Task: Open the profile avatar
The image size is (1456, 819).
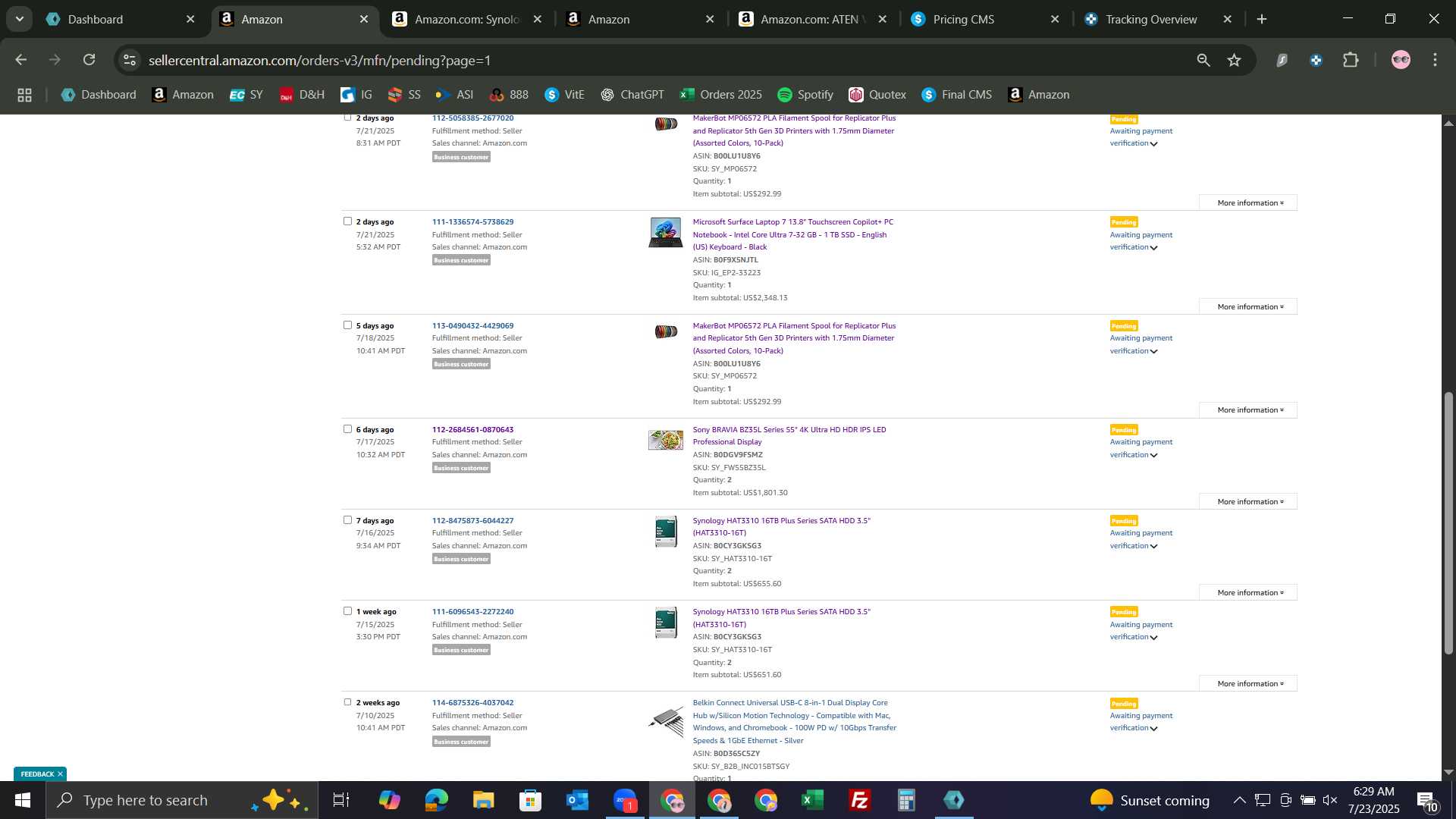Action: (x=1401, y=60)
